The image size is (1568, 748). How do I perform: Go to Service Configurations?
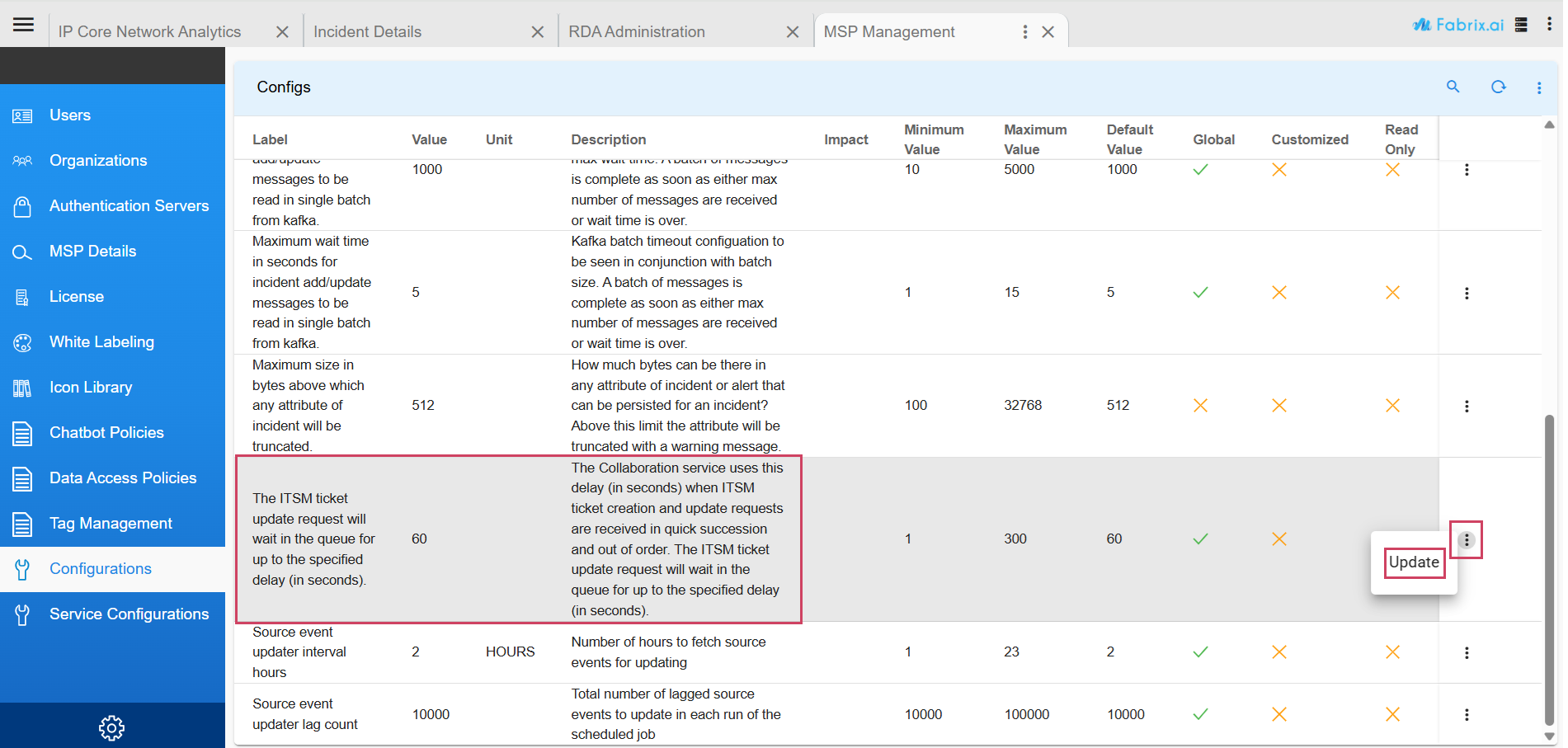[x=129, y=614]
